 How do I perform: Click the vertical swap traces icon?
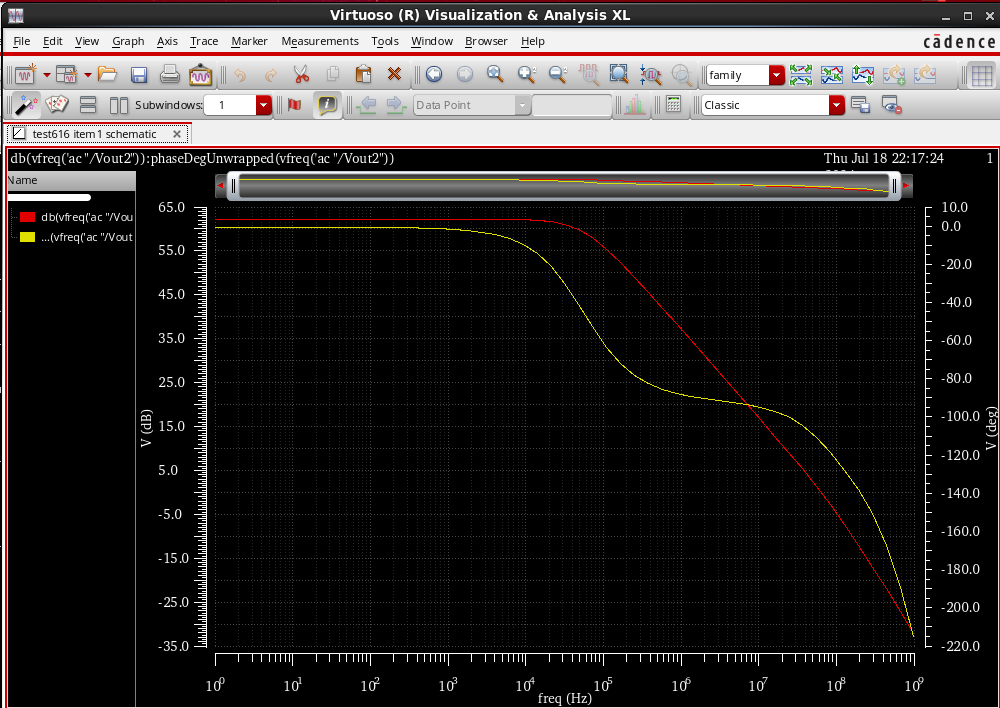point(863,75)
